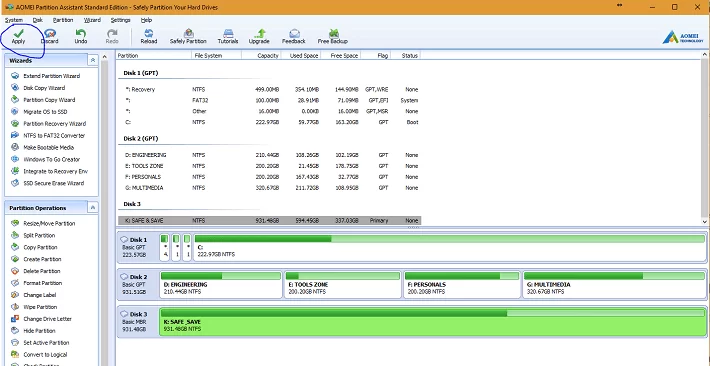Click the Discard toolbar icon
The width and height of the screenshot is (710, 366).
pyautogui.click(x=49, y=36)
